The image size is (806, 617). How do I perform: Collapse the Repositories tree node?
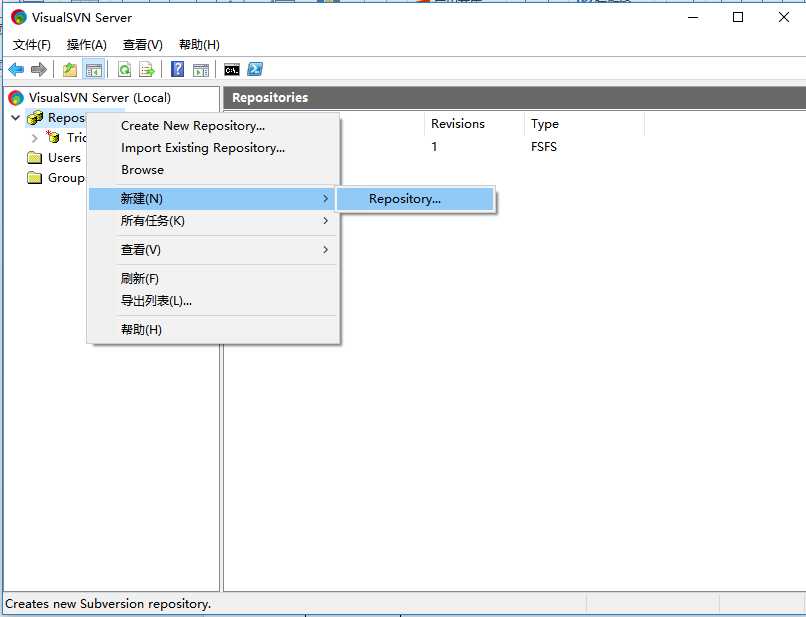(x=15, y=118)
